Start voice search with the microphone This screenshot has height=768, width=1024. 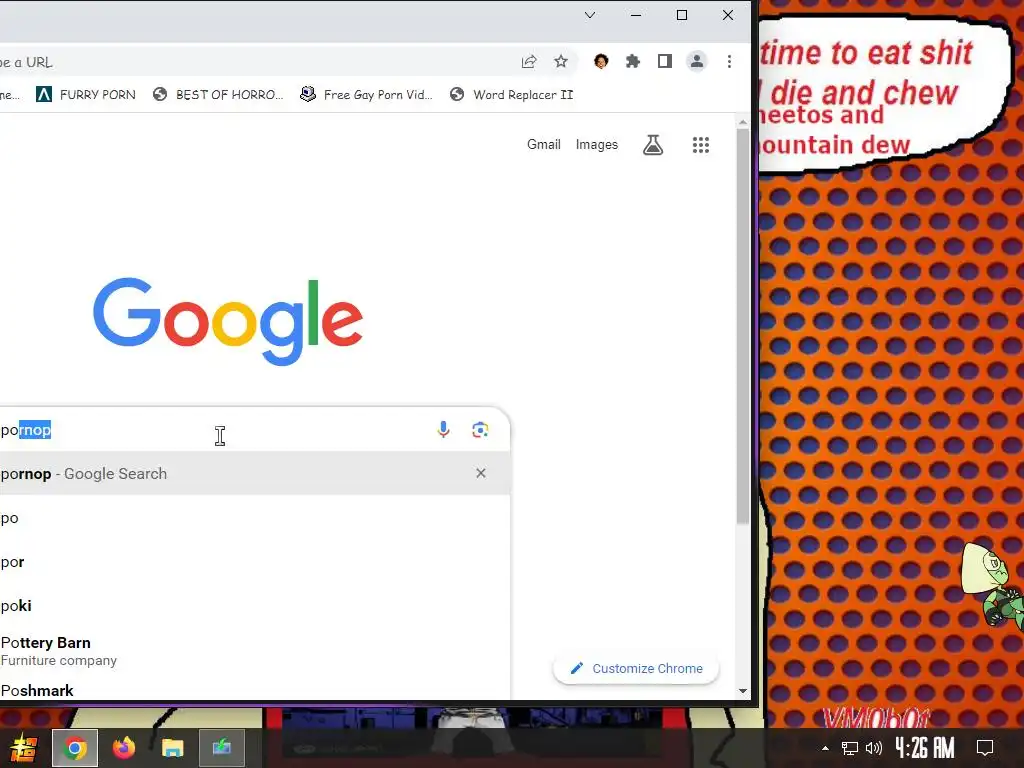pos(443,430)
